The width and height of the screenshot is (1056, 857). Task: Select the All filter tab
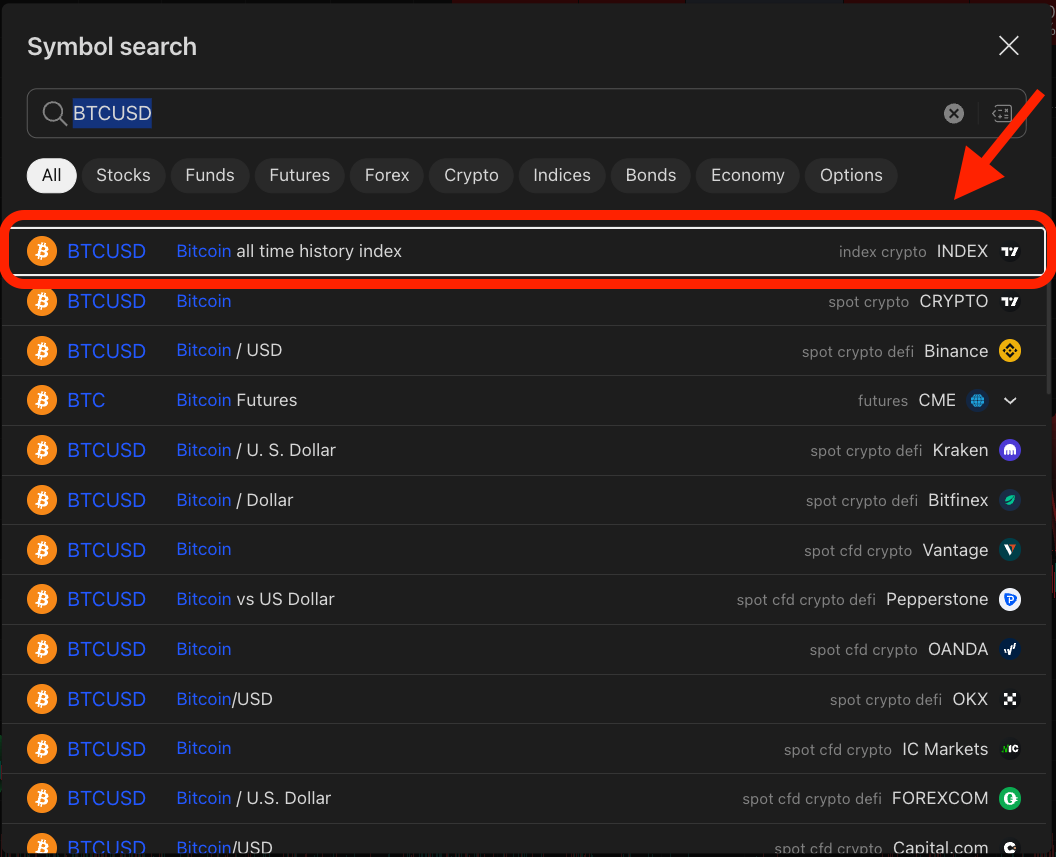[x=51, y=175]
